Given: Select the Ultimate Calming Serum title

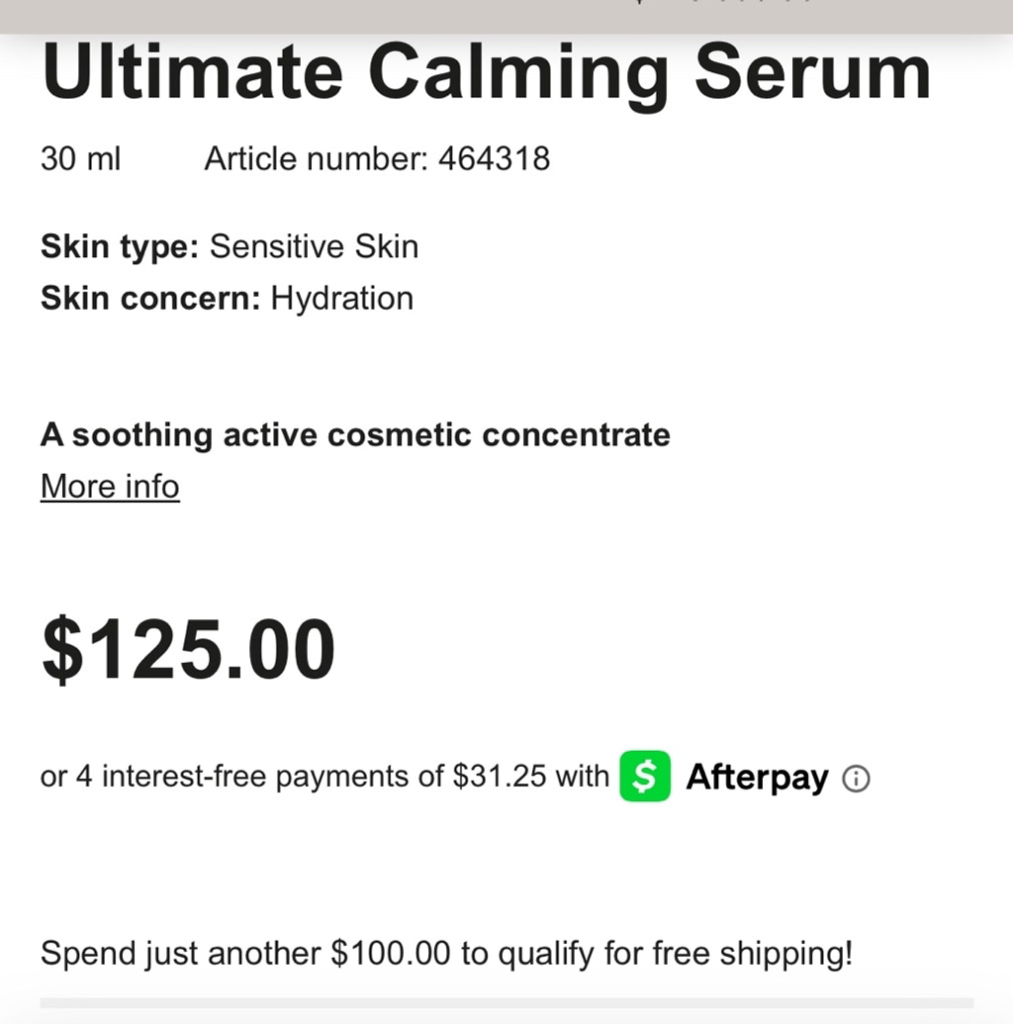Looking at the screenshot, I should (x=486, y=72).
